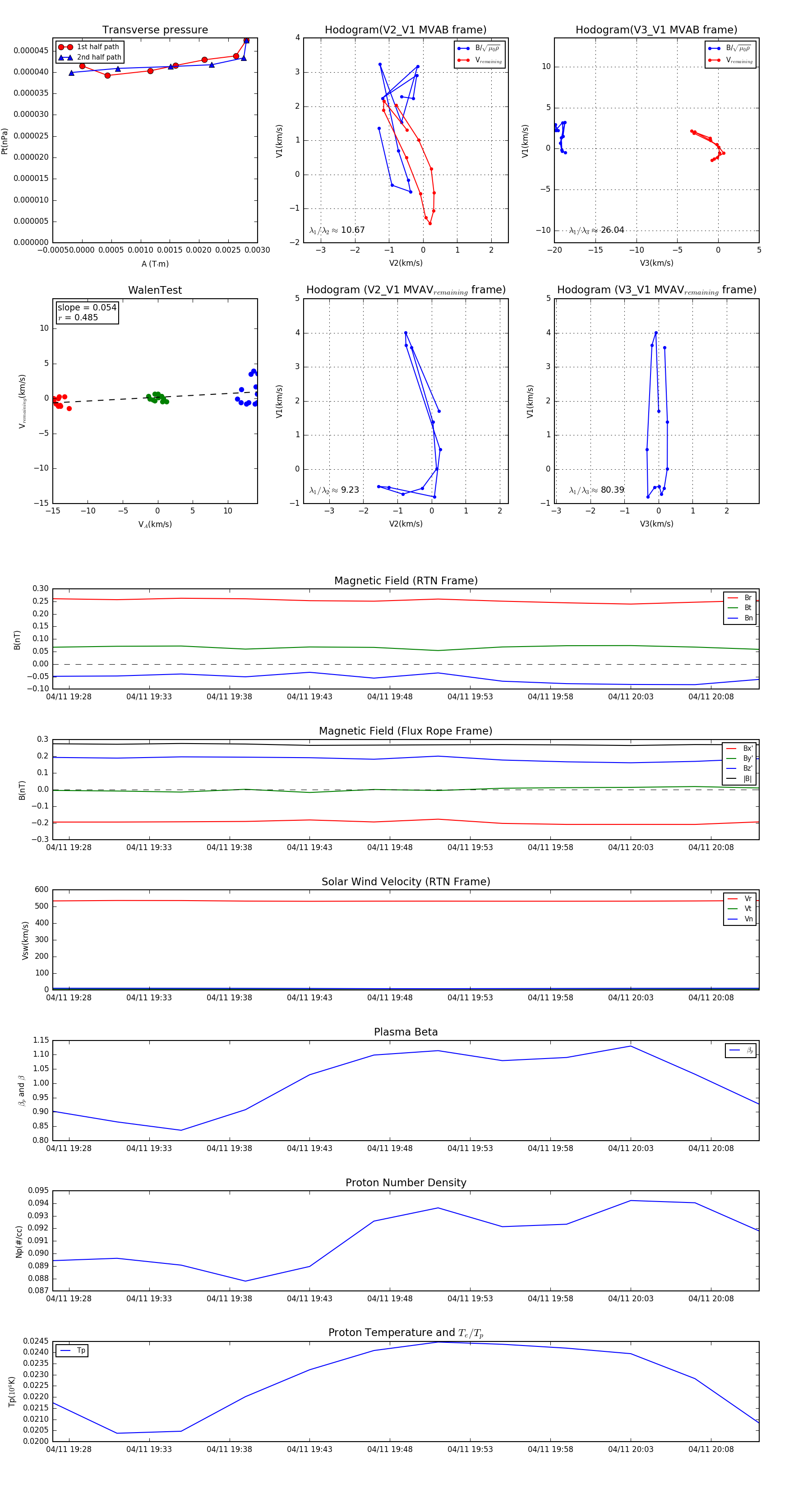Click the 'Hodogram(V3_V1 MVAB frame)' title

tap(656, 30)
